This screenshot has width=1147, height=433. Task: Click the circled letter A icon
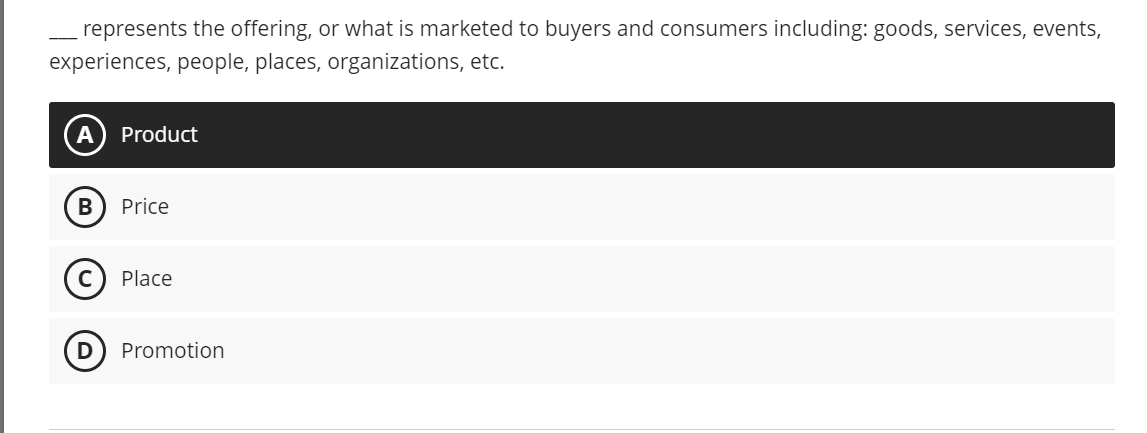pos(85,135)
